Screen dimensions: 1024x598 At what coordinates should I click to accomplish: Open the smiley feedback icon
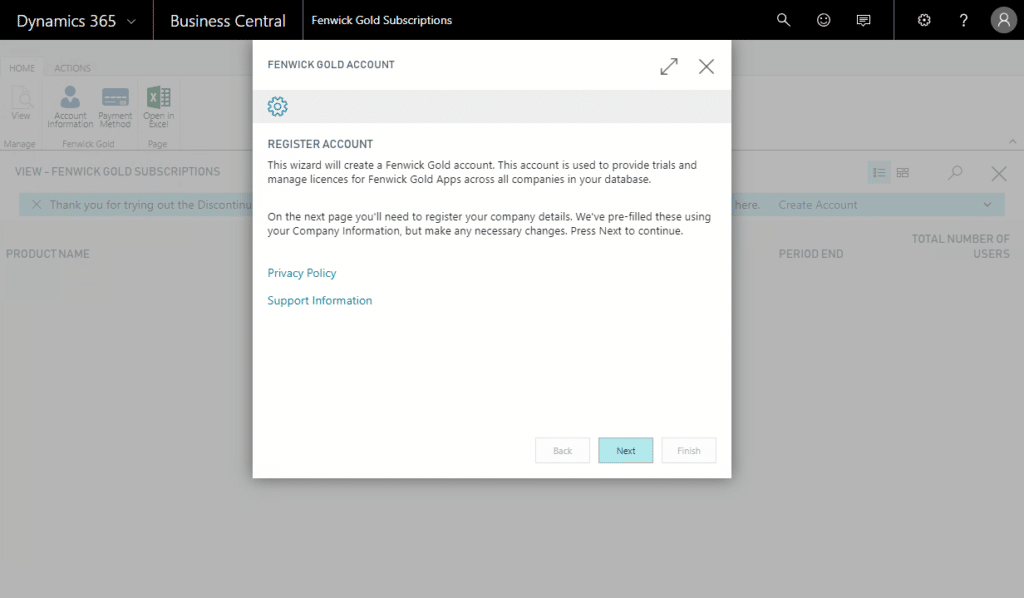click(x=824, y=20)
